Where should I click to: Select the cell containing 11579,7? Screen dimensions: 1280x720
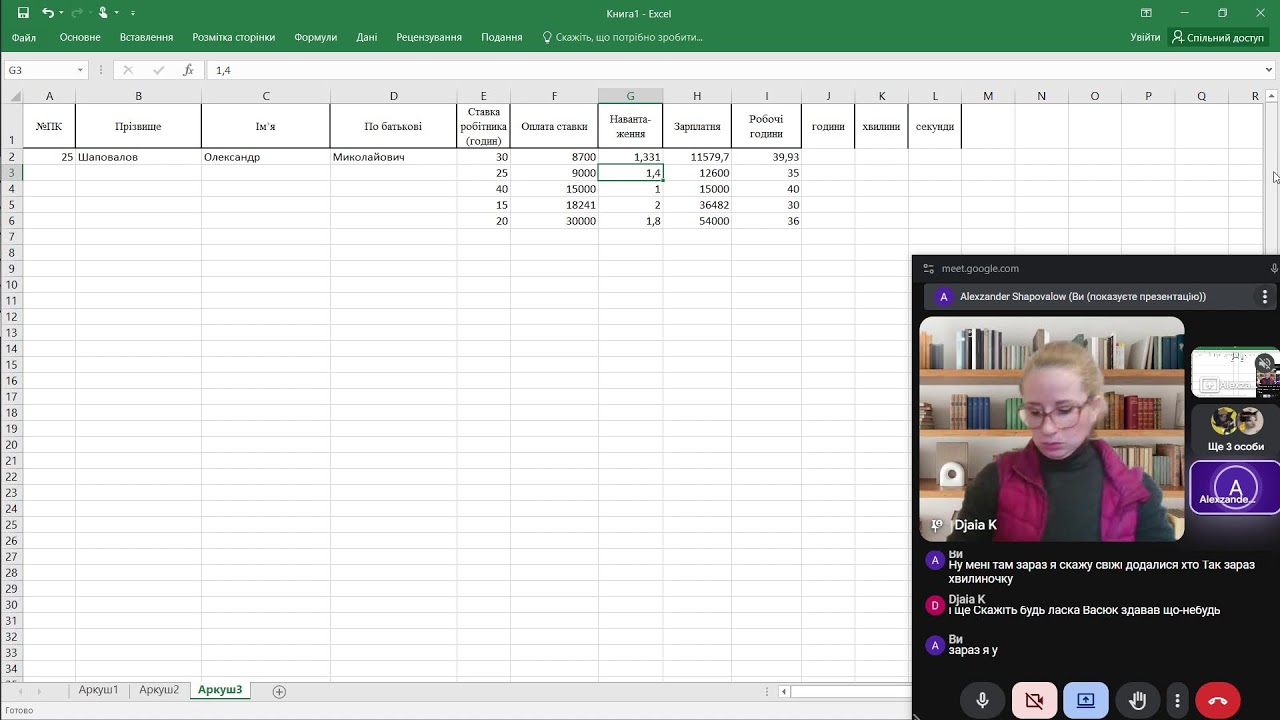coord(697,157)
